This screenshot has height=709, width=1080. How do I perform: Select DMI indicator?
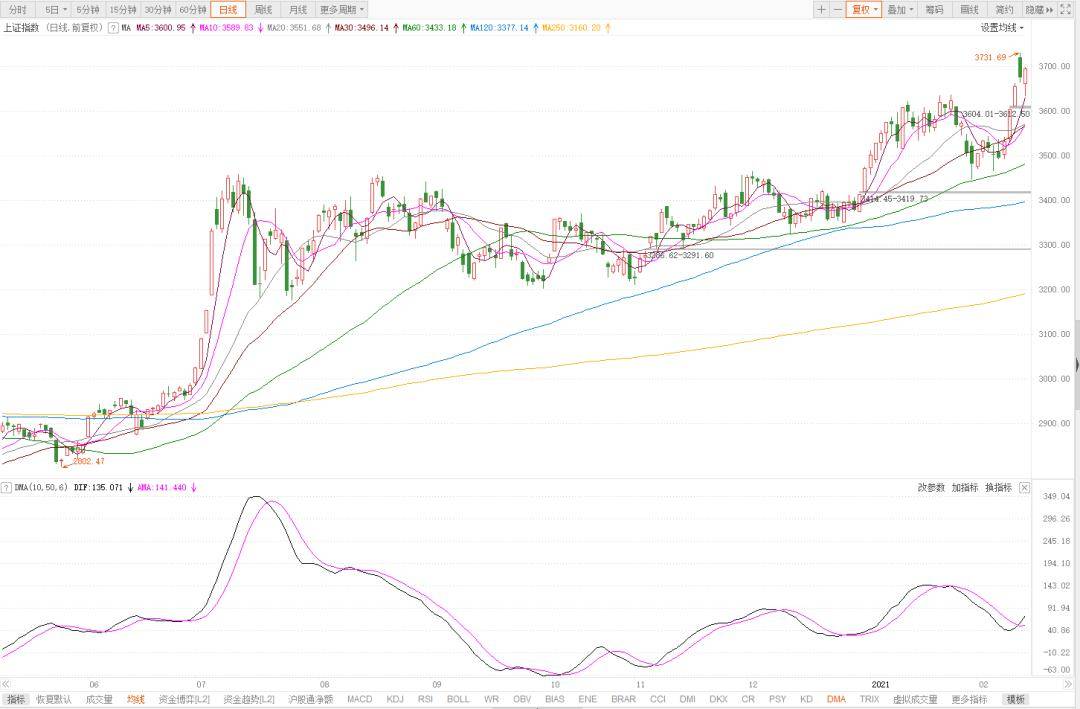point(687,699)
